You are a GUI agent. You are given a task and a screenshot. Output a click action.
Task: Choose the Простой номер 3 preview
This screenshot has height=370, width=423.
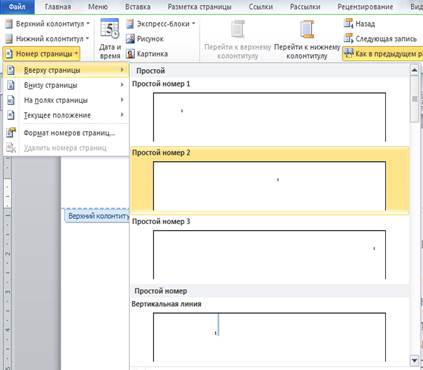tap(269, 254)
